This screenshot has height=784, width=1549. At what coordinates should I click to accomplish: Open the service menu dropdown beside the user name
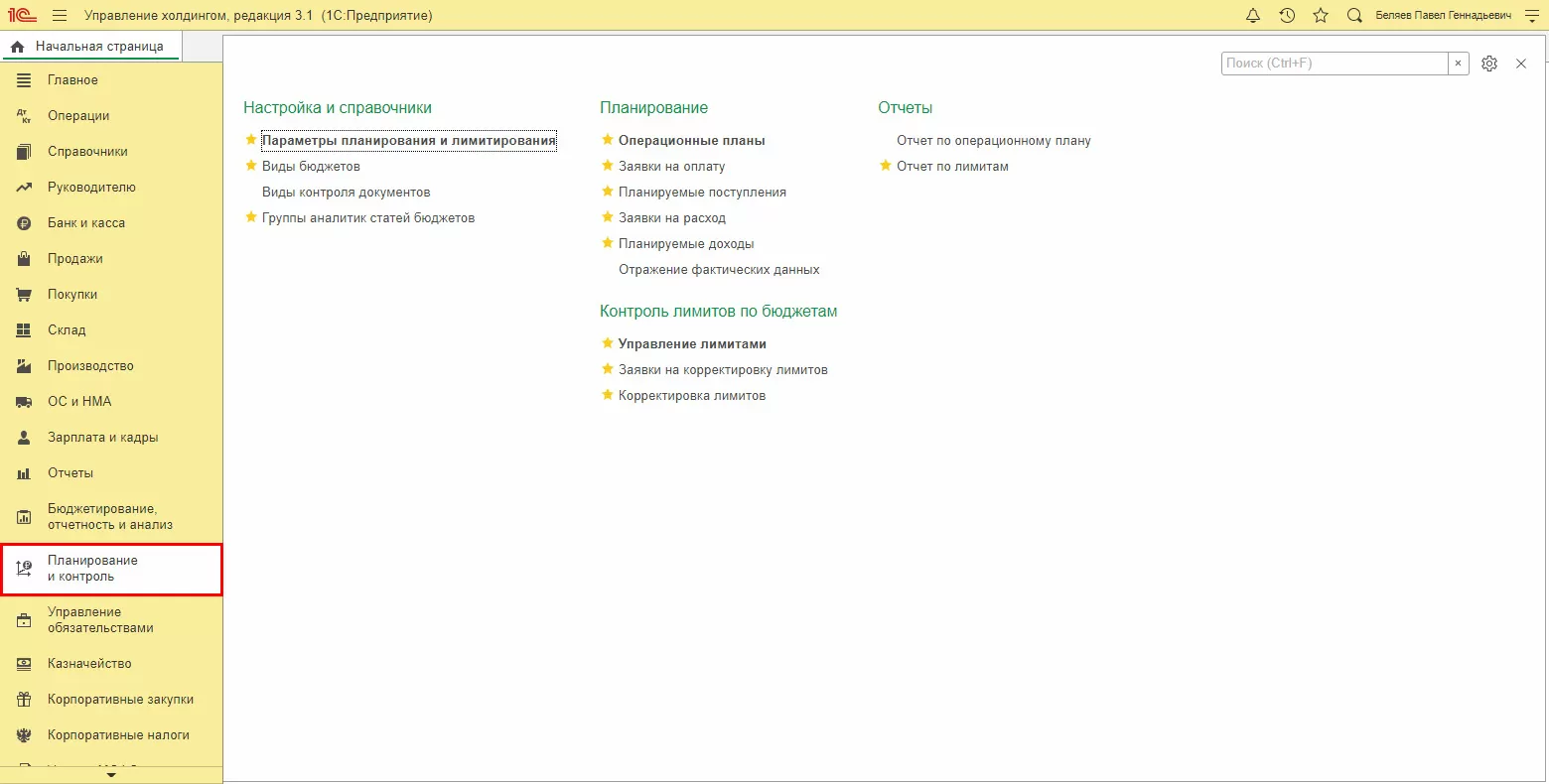point(1530,16)
